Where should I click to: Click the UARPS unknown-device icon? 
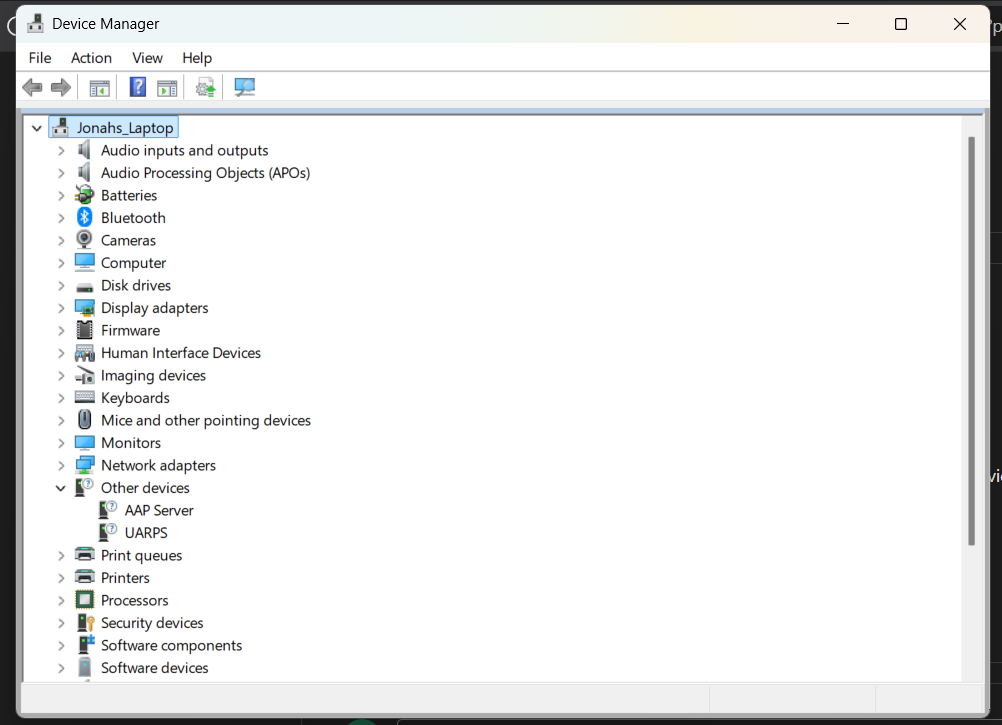[x=108, y=532]
